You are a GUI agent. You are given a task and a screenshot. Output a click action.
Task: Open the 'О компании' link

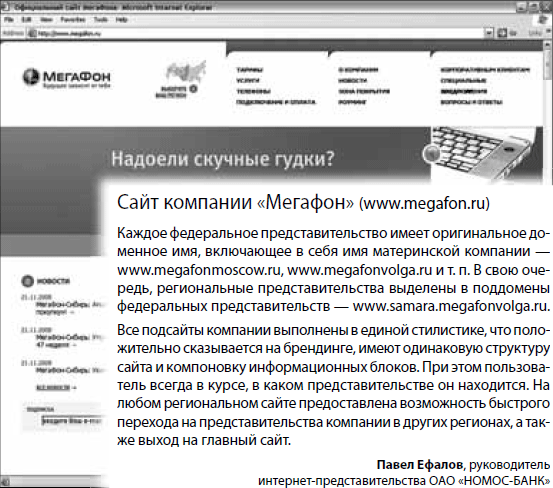[358, 70]
